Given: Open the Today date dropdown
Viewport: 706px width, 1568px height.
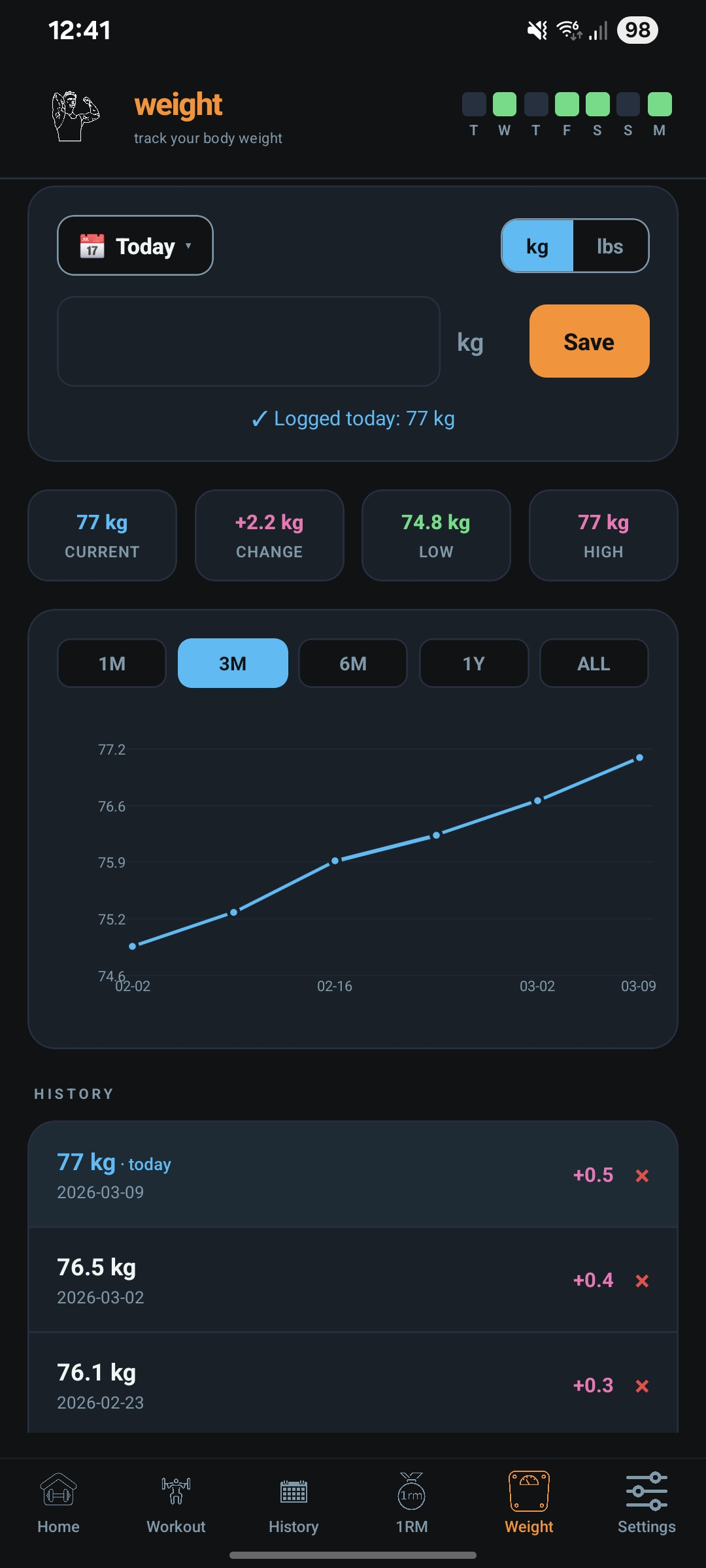Looking at the screenshot, I should coord(135,246).
